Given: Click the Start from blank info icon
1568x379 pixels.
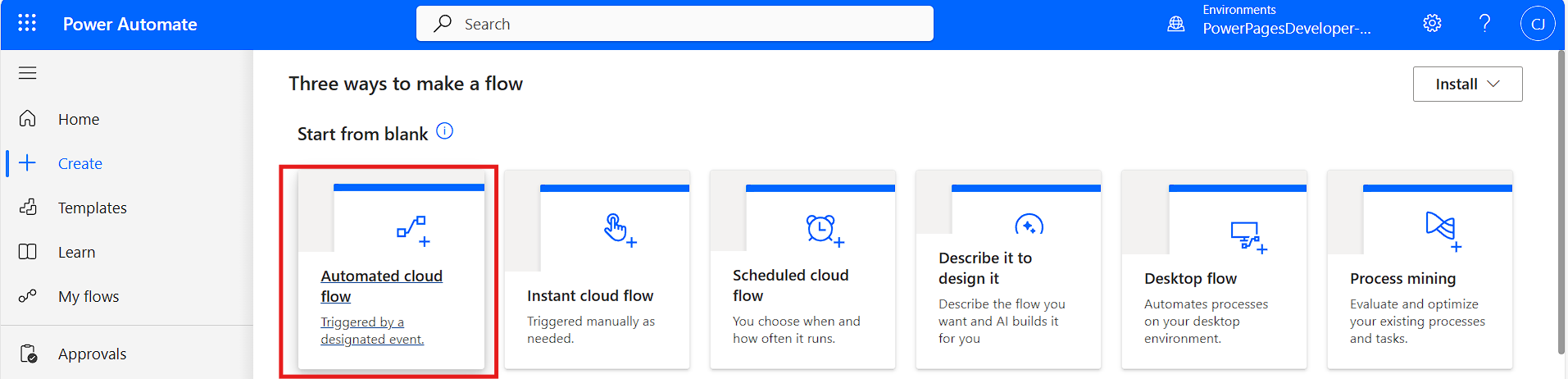Looking at the screenshot, I should (444, 131).
